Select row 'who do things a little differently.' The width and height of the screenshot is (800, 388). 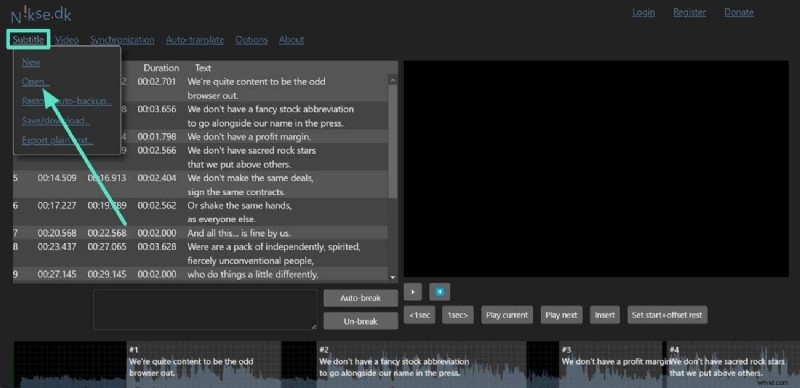[x=201, y=274]
